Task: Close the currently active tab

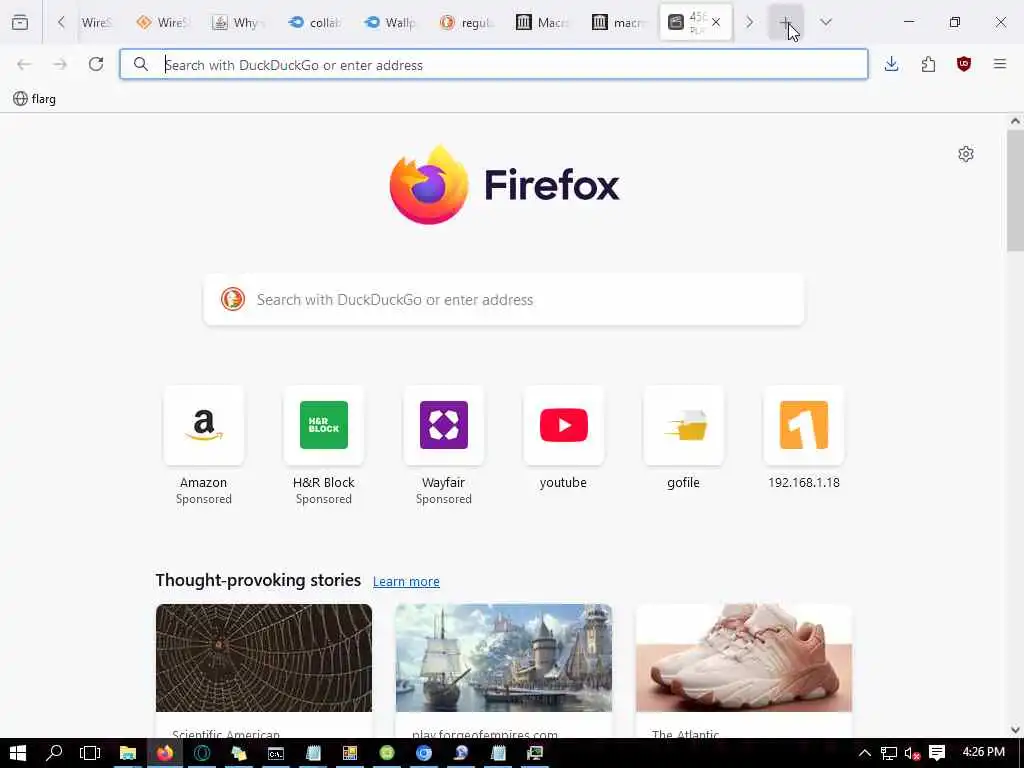Action: [x=716, y=22]
